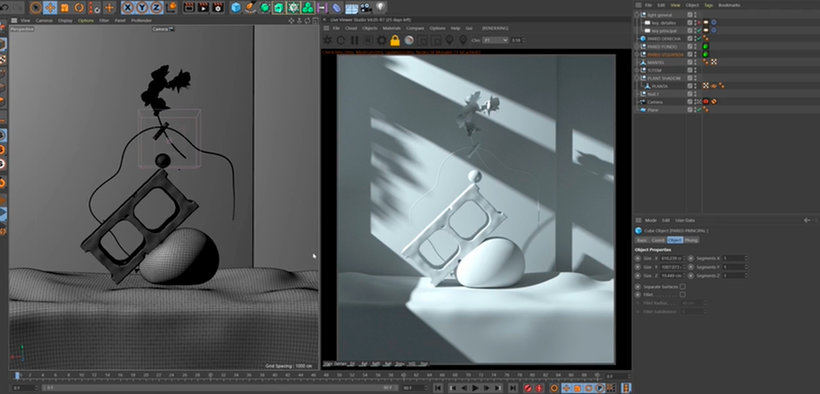Restart the Live Viewer render
This screenshot has width=820, height=394.
(341, 40)
